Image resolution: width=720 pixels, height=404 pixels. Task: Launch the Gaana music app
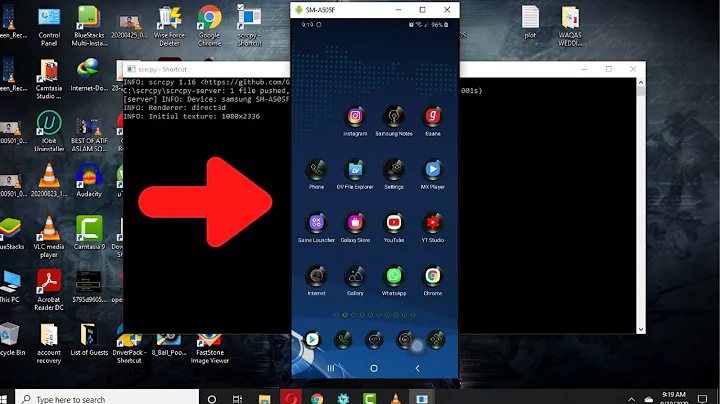pyautogui.click(x=433, y=116)
